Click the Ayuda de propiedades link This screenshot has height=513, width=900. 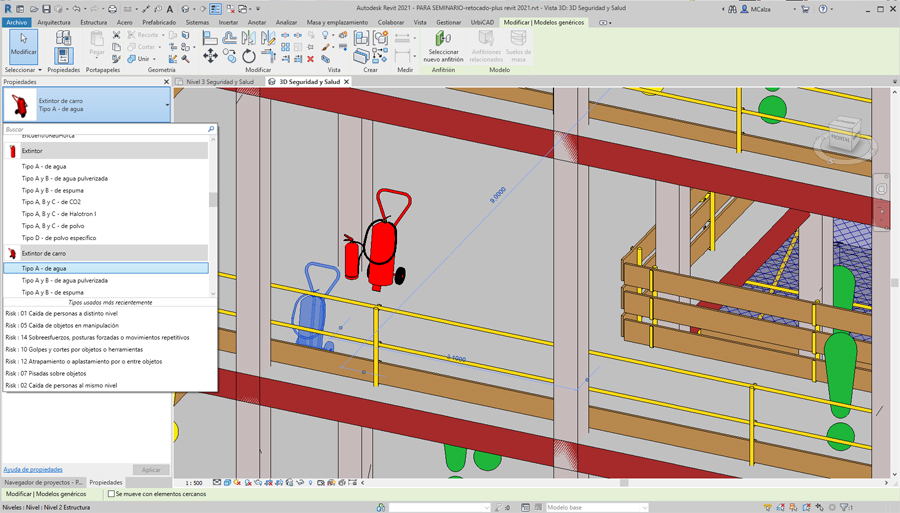(33, 469)
